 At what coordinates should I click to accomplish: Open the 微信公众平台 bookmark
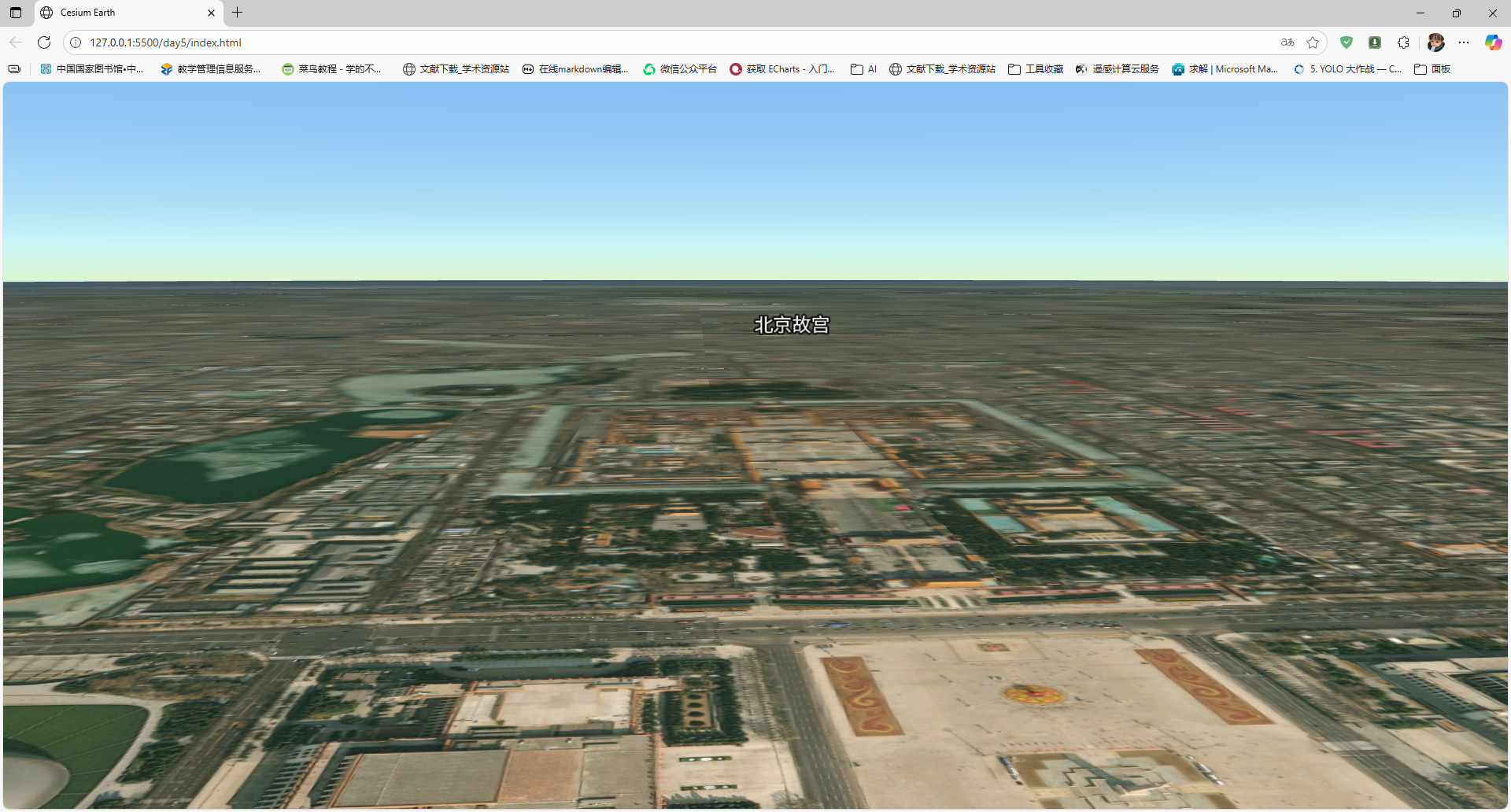(680, 69)
